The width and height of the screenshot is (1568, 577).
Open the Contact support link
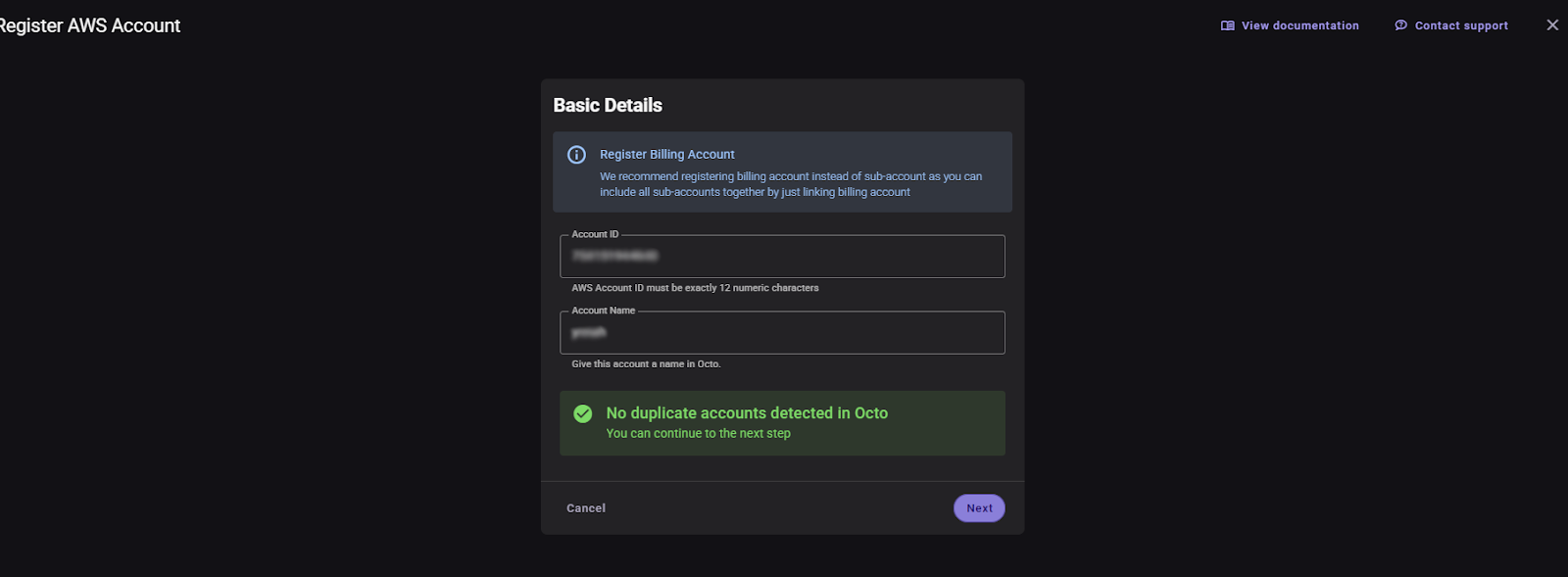point(1451,25)
